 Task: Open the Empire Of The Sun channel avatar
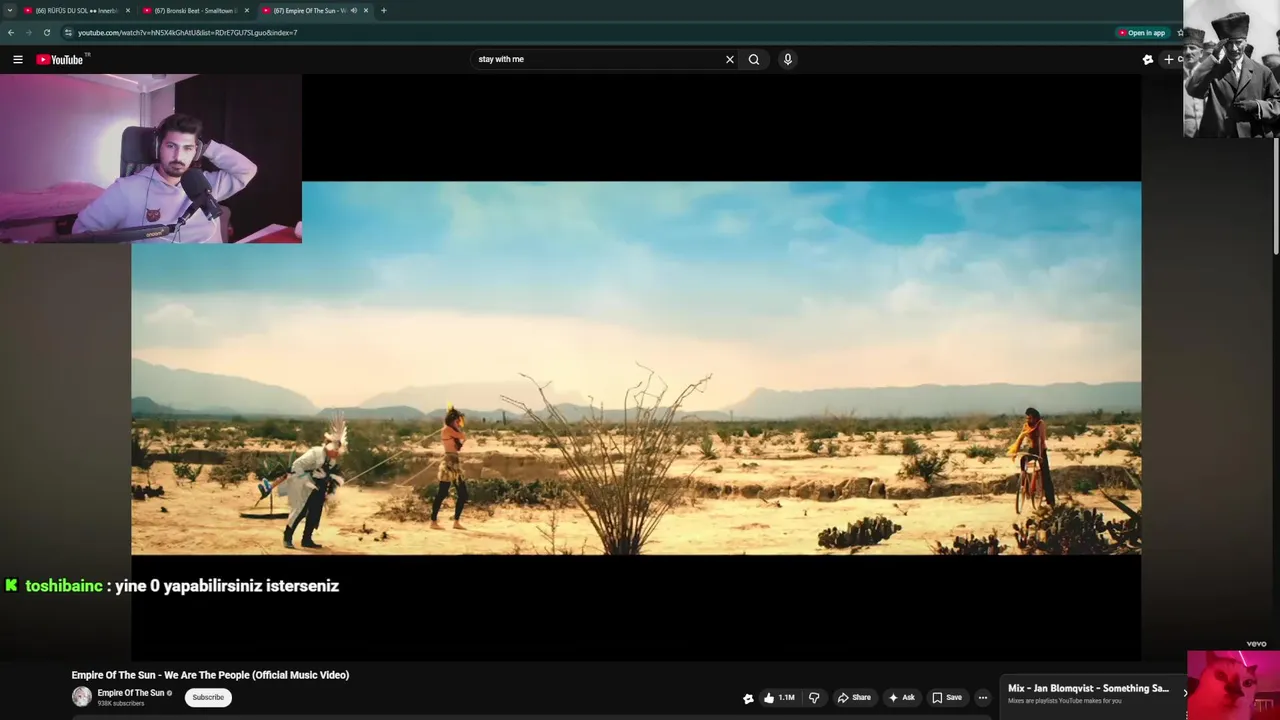(82, 697)
